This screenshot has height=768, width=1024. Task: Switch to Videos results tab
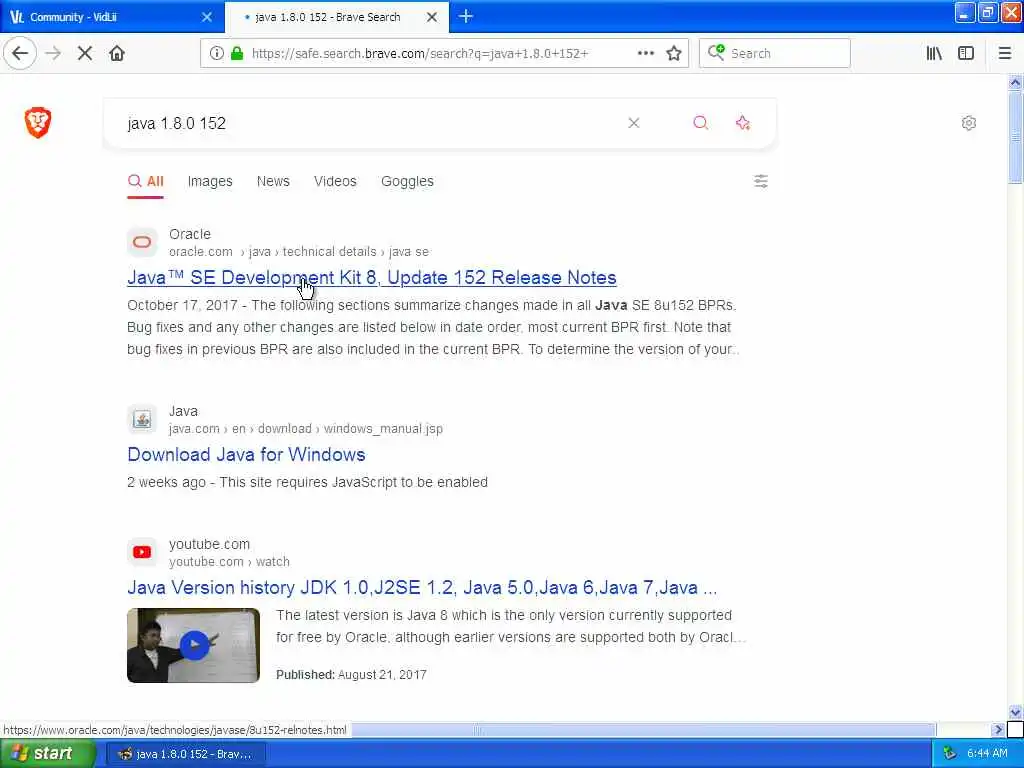[335, 182]
